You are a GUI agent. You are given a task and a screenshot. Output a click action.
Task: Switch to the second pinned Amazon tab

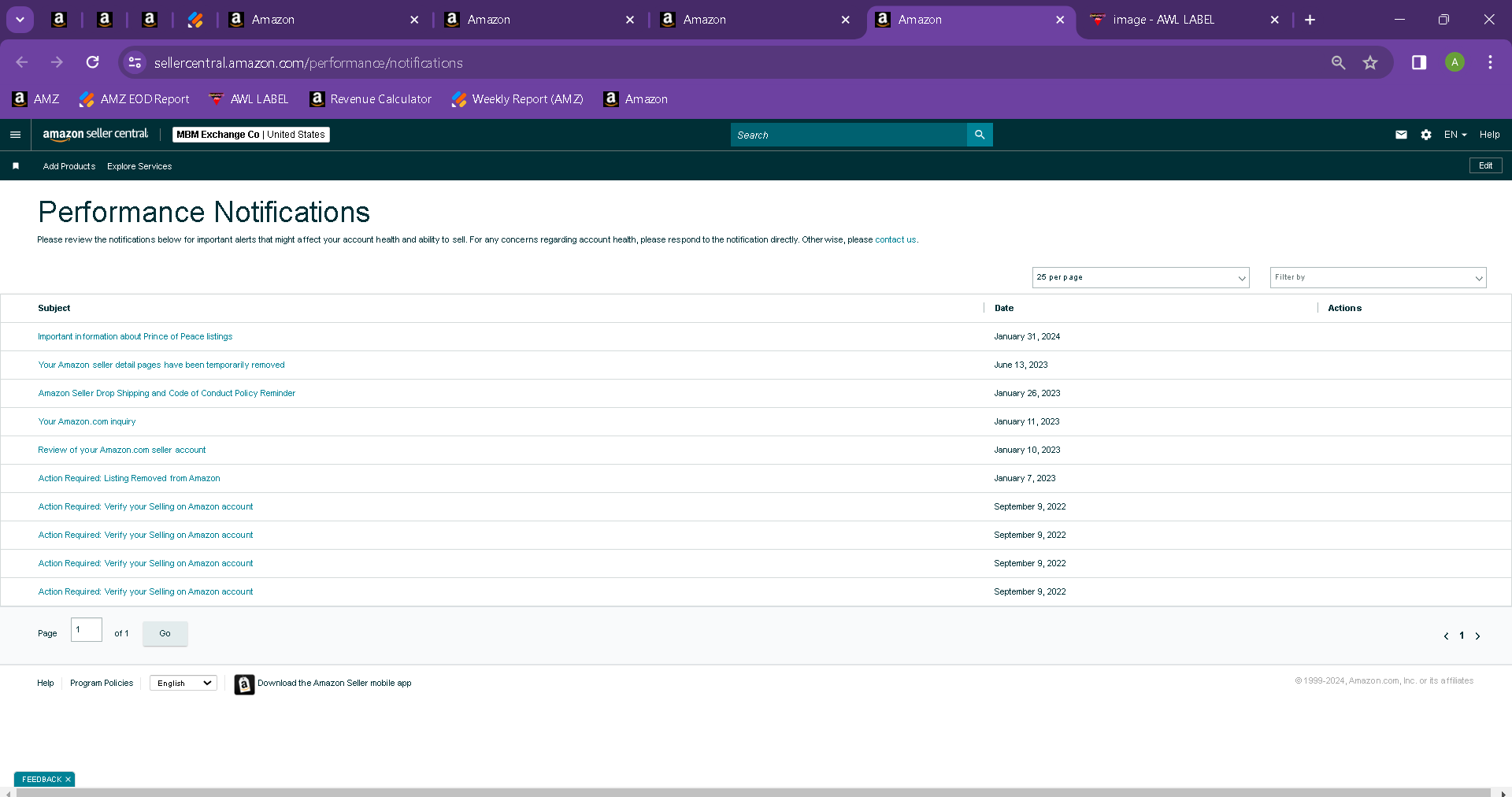(105, 20)
